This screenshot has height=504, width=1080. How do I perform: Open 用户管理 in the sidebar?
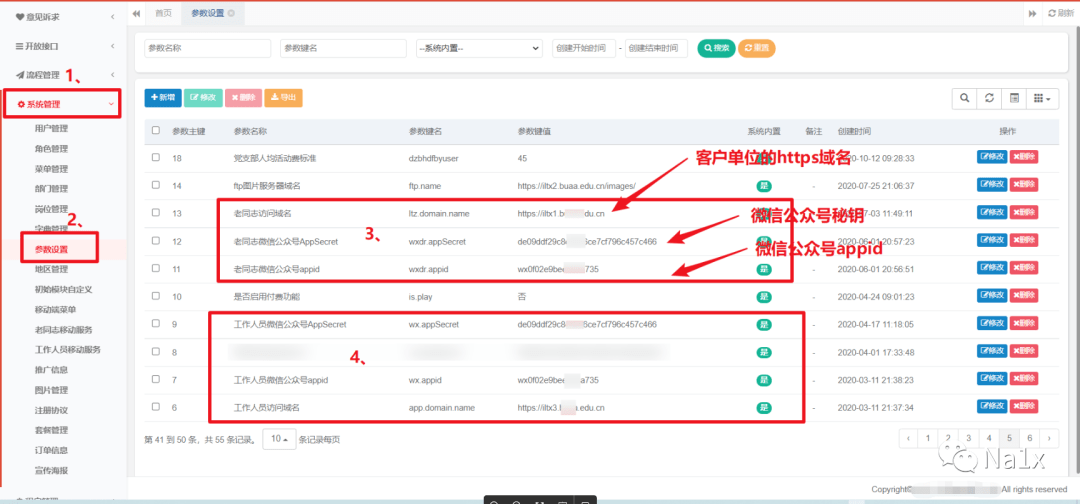tap(51, 128)
